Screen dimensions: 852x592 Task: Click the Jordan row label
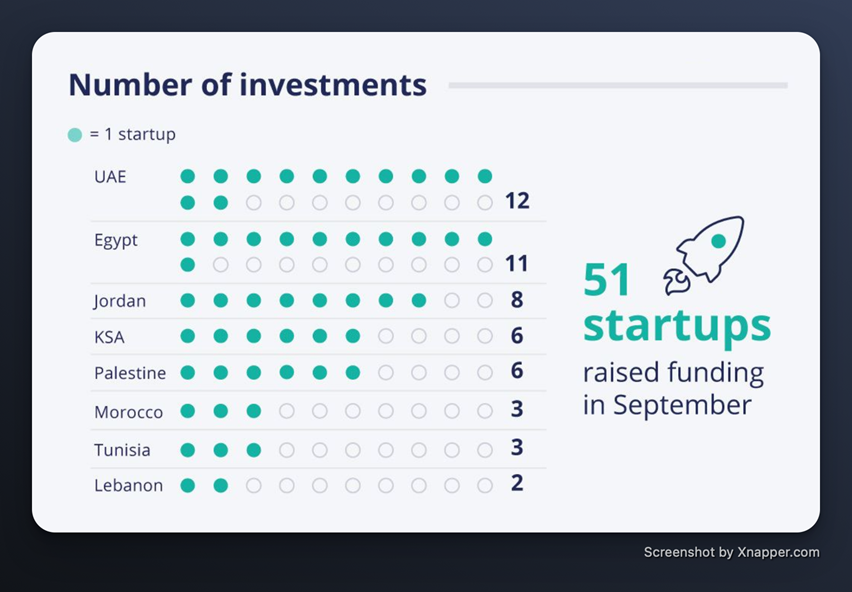click(x=120, y=301)
